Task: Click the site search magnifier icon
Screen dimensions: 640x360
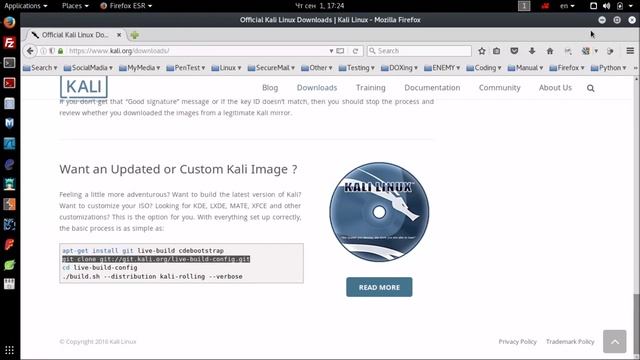Action: [x=591, y=88]
